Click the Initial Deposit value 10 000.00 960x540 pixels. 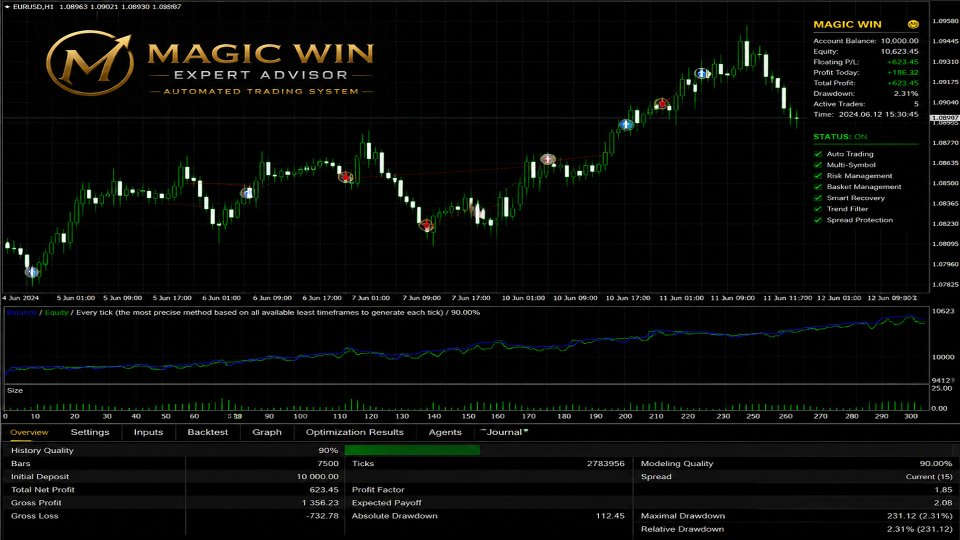[x=317, y=476]
